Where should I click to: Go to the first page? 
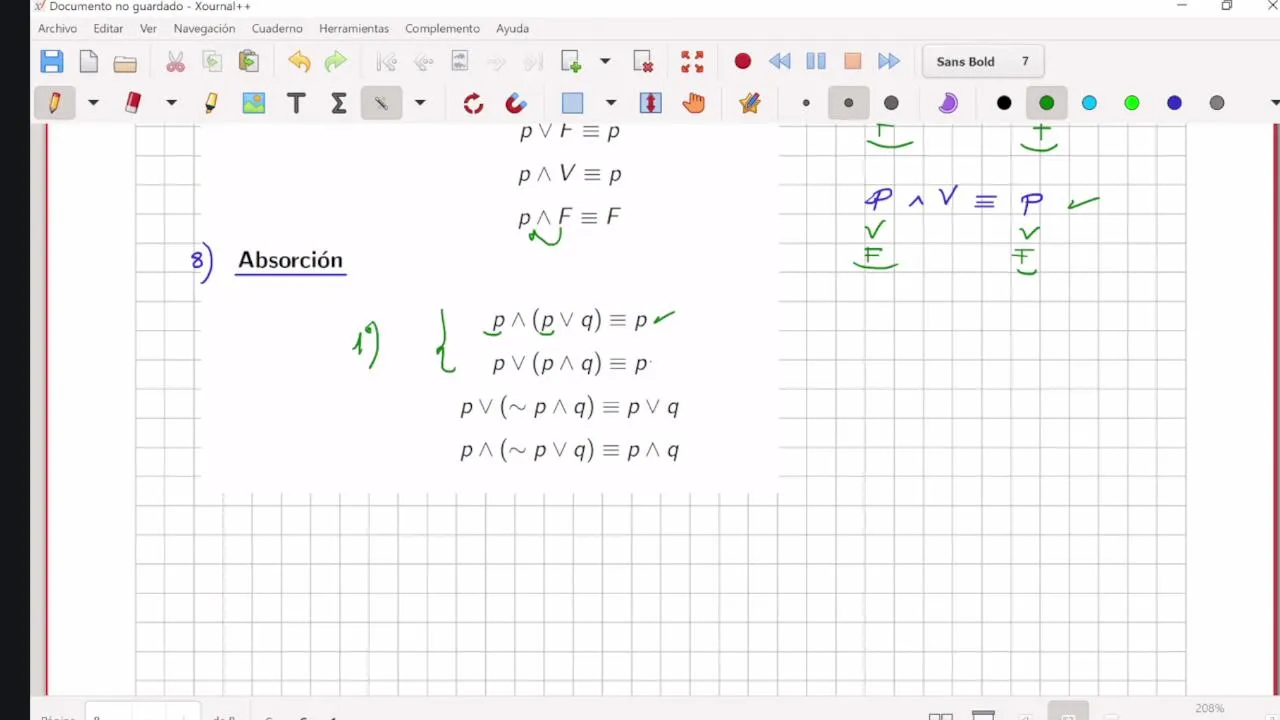tap(386, 62)
